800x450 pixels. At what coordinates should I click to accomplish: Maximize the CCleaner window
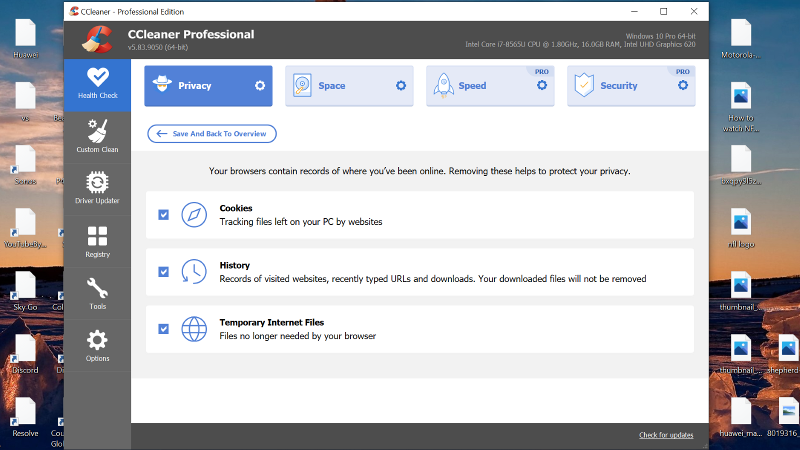[x=663, y=11]
